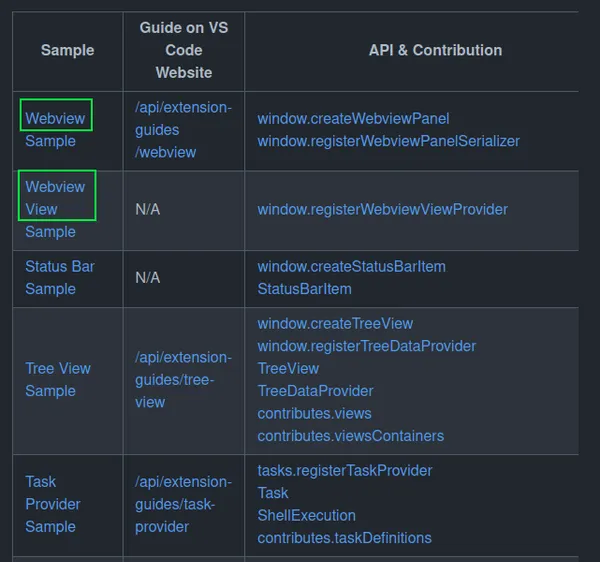
Task: Click the Sample column header
Action: pyautogui.click(x=67, y=50)
